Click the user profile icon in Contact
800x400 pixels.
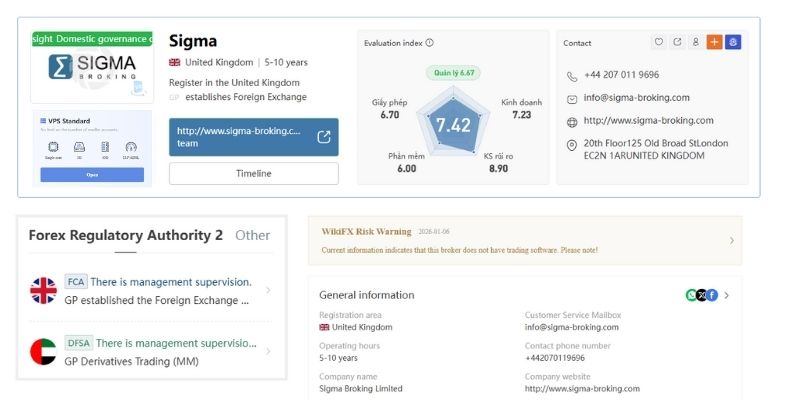click(x=695, y=42)
